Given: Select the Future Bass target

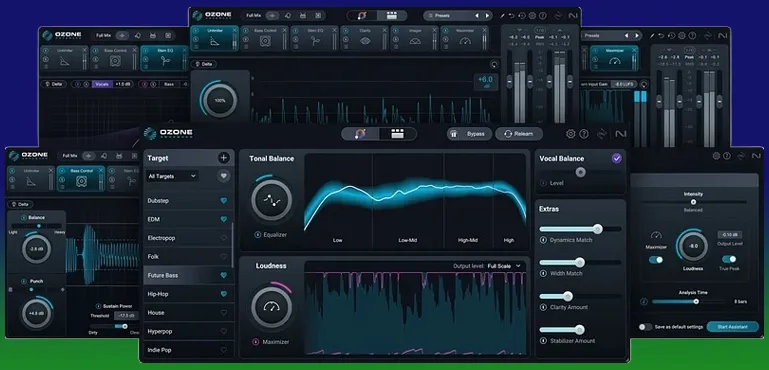Looking at the screenshot, I should 188,275.
